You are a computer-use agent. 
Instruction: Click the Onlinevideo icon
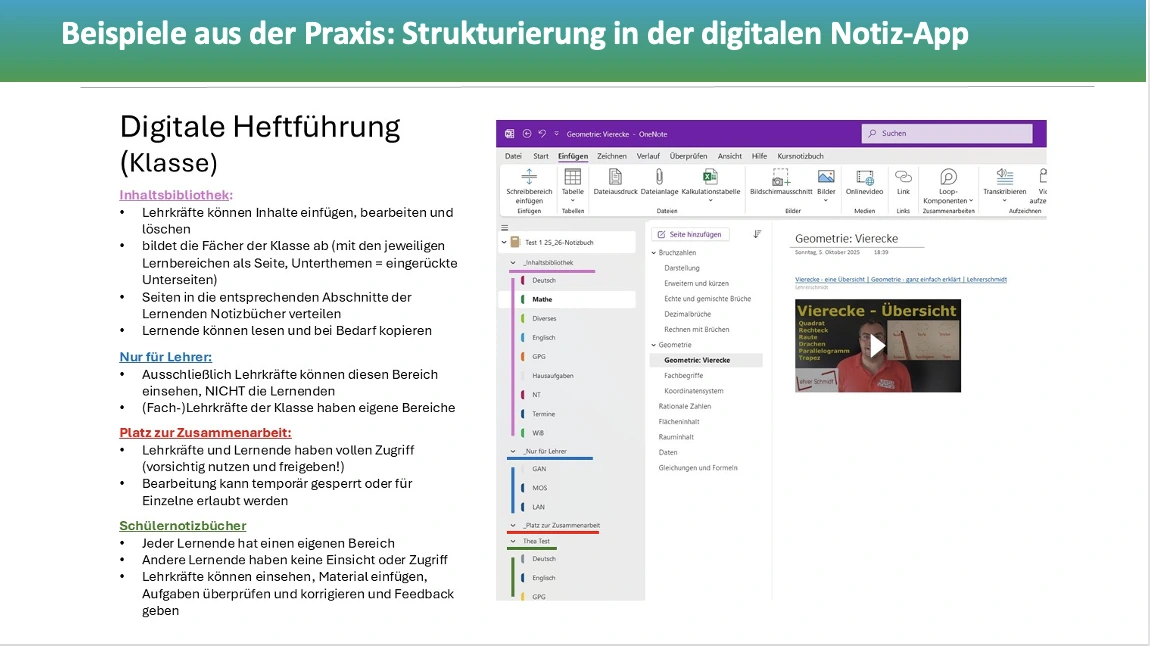coord(864,177)
